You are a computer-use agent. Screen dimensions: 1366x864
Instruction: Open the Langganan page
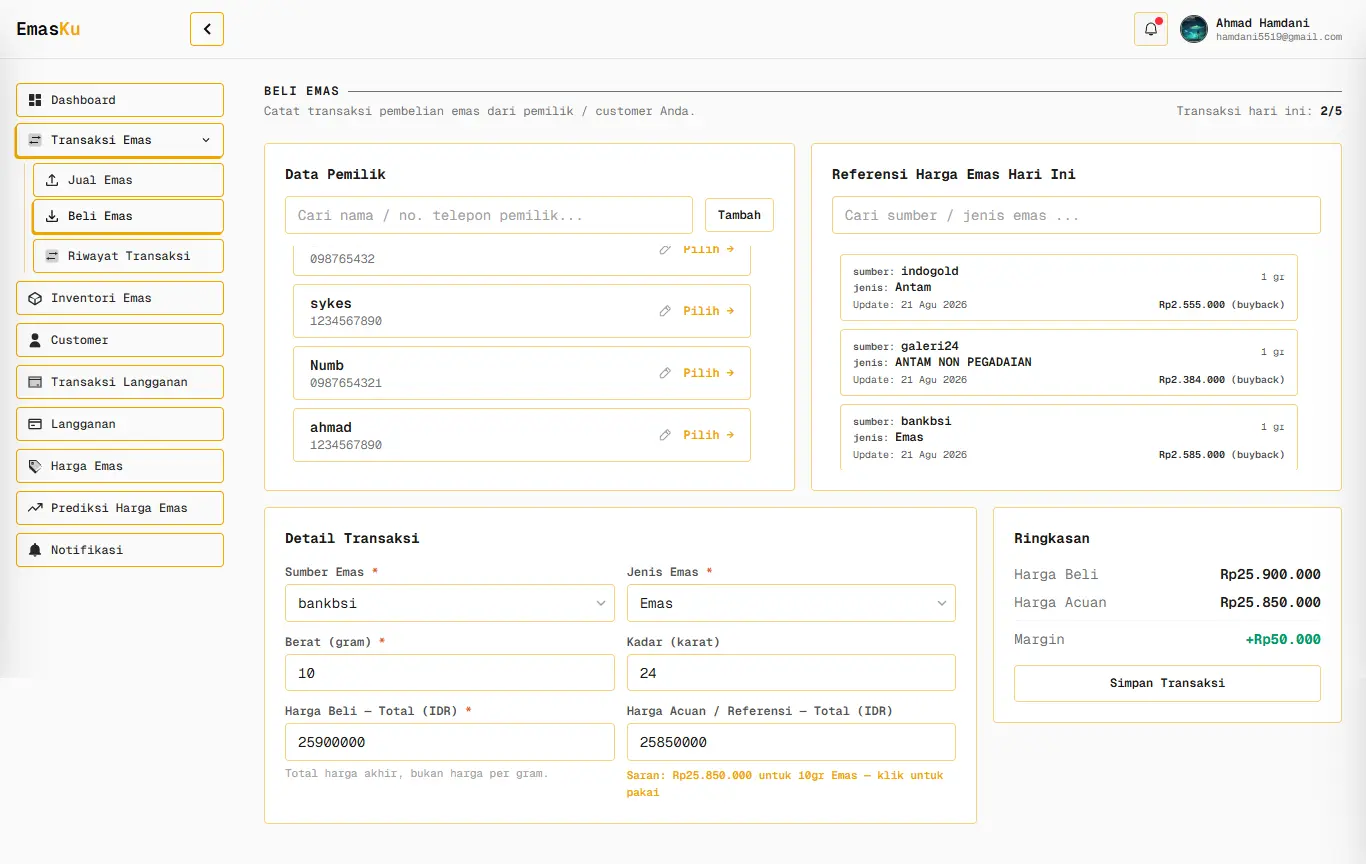click(120, 424)
